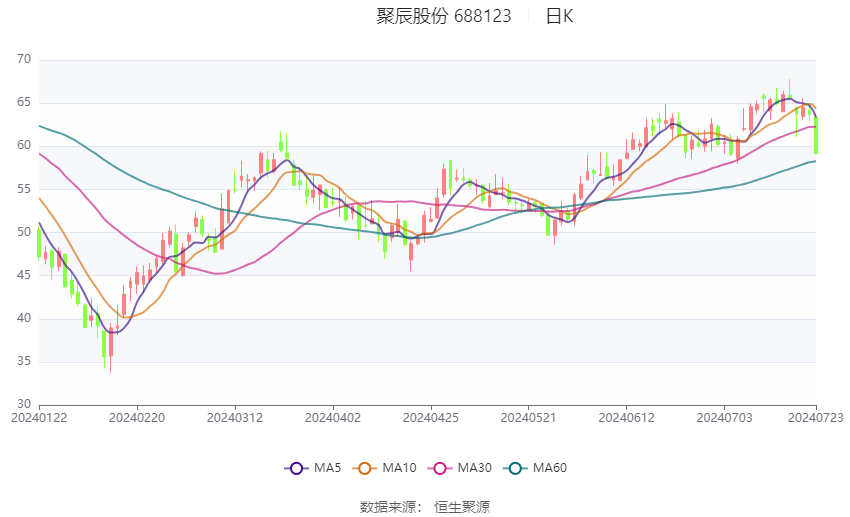Click the data source text 恒生聚源

tap(462, 507)
